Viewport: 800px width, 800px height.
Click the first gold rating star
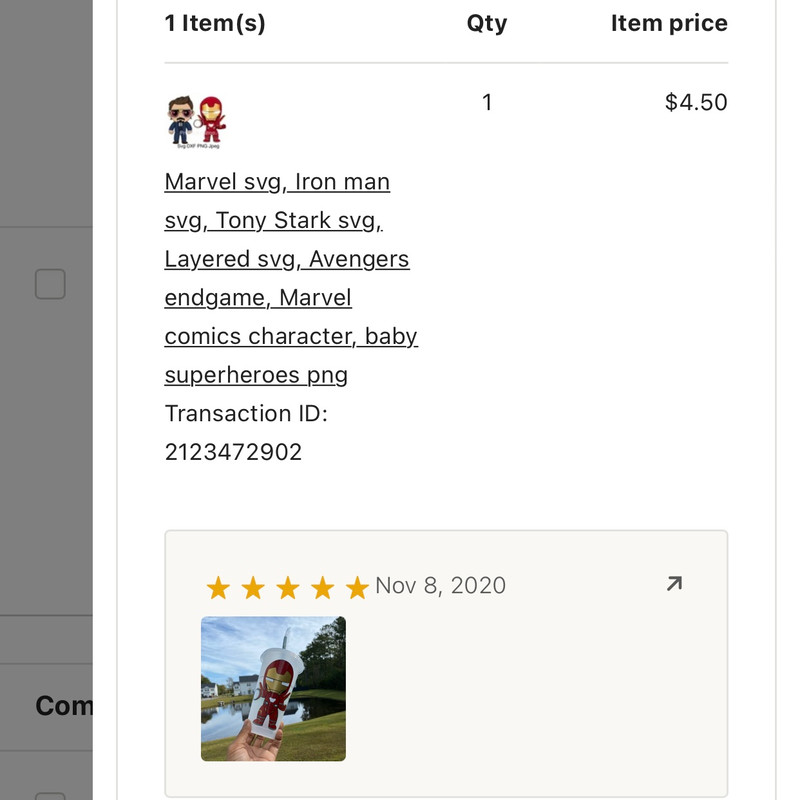pyautogui.click(x=218, y=588)
